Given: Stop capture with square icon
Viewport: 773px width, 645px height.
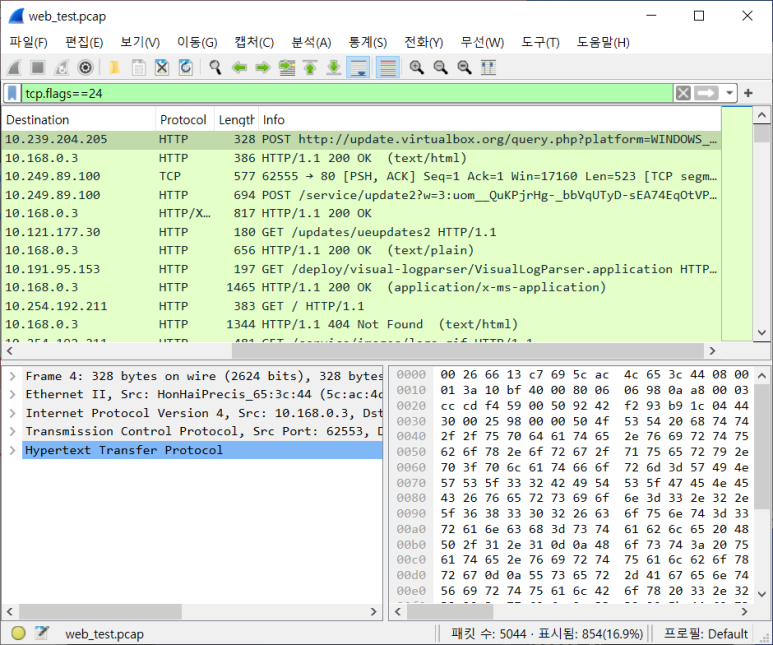Looking at the screenshot, I should coord(38,67).
